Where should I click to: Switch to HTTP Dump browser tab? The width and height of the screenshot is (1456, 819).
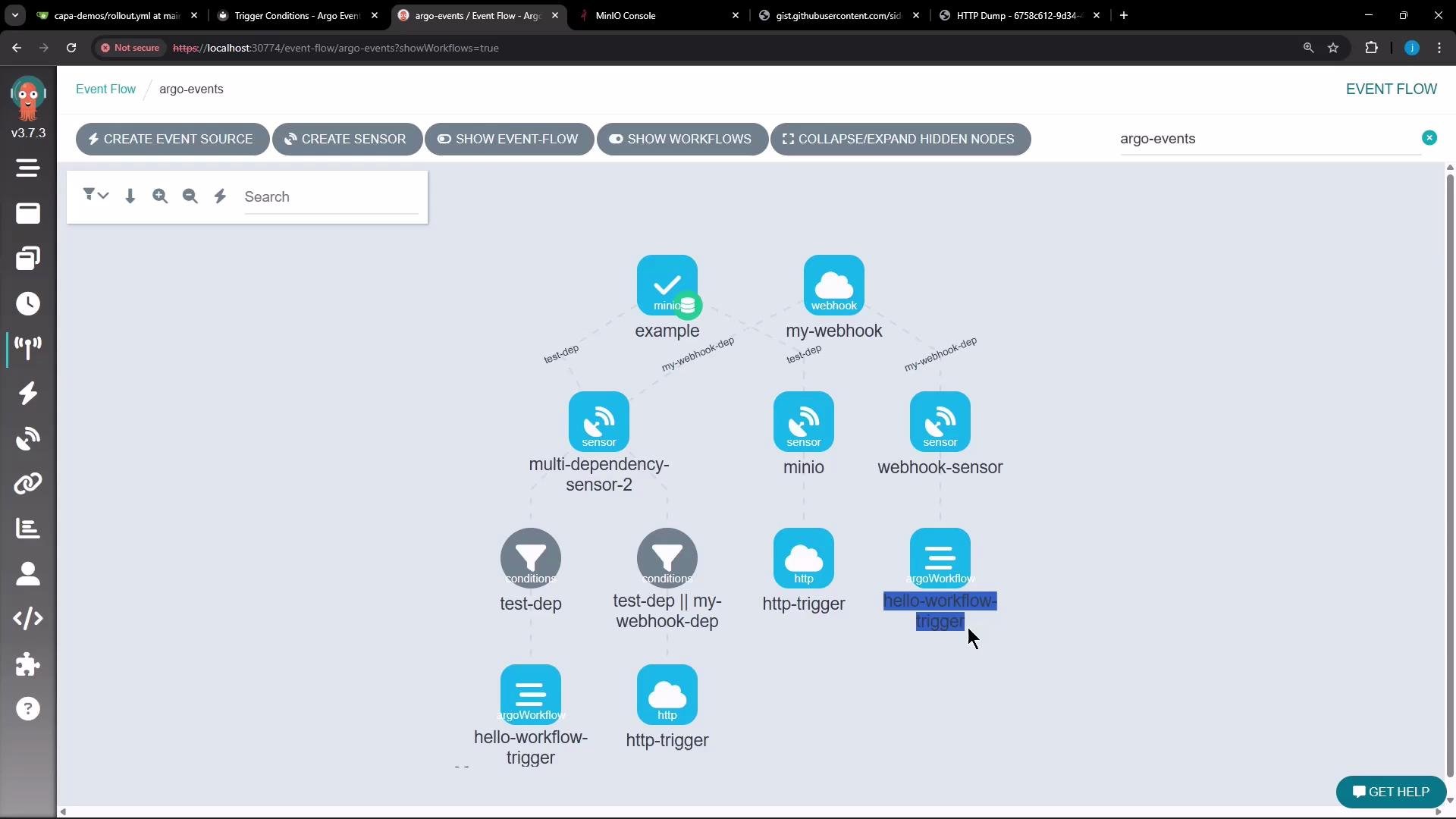point(1018,15)
